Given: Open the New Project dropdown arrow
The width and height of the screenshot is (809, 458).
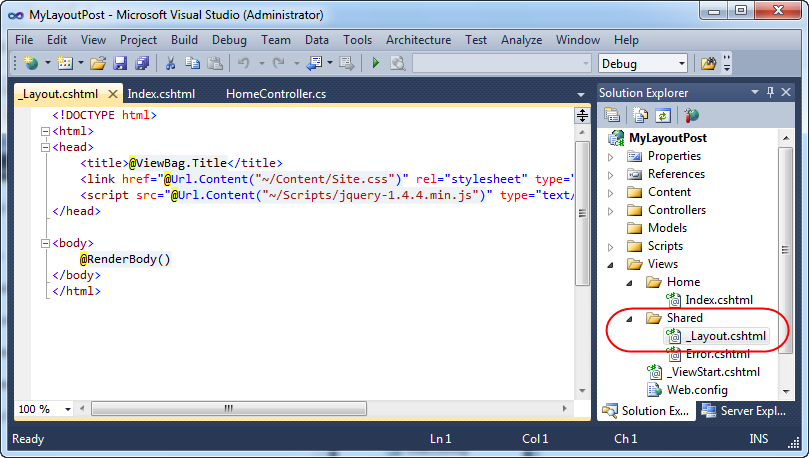Looking at the screenshot, I should pos(47,63).
